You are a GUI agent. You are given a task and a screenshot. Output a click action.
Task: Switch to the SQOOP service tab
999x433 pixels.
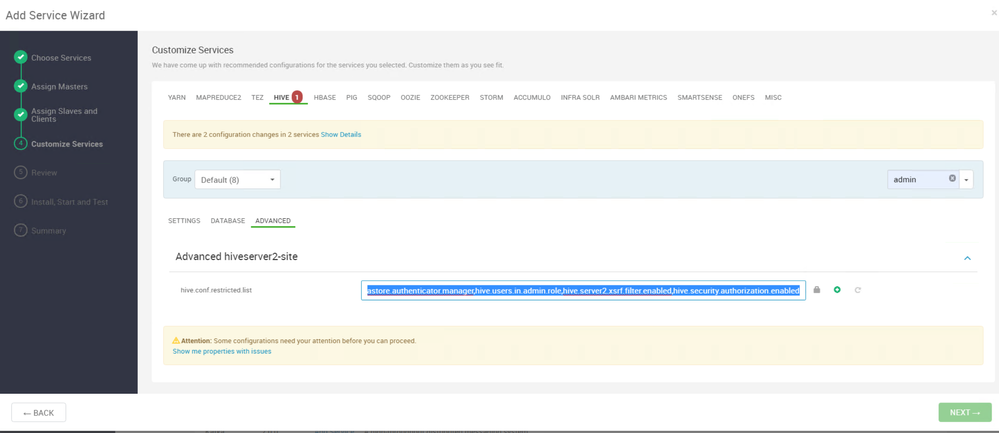379,97
